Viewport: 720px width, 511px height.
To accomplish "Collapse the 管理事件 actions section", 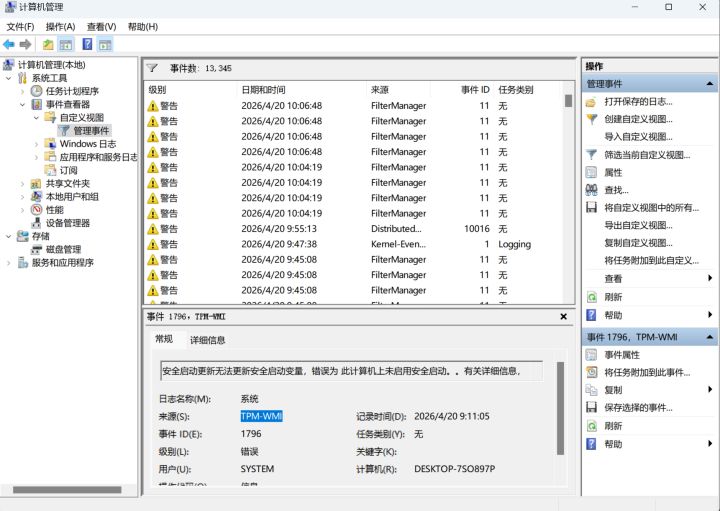I will [710, 84].
